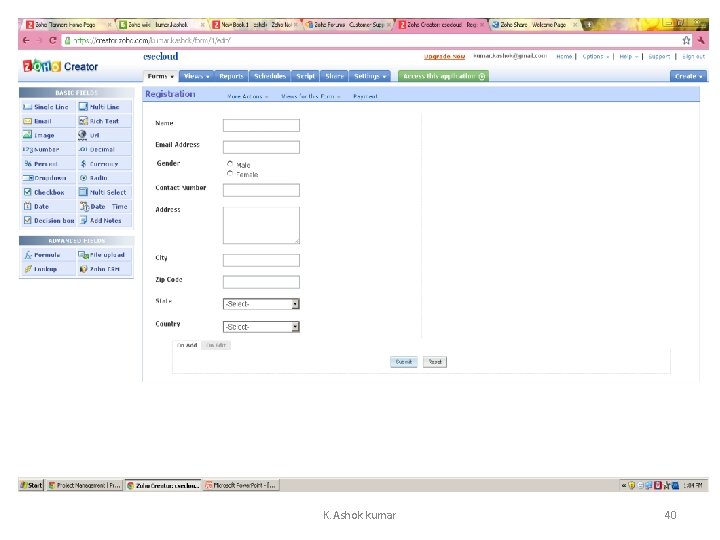The height and width of the screenshot is (540, 720).
Task: Open the Share tab
Action: tap(334, 76)
